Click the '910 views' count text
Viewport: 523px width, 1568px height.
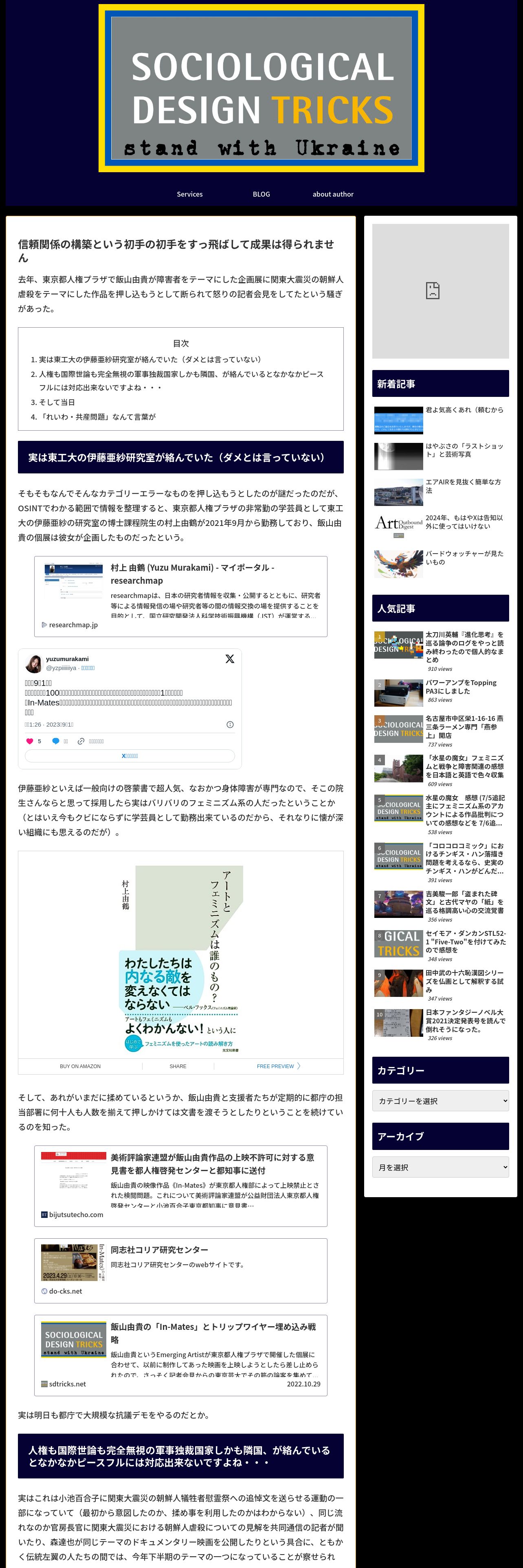(x=439, y=668)
